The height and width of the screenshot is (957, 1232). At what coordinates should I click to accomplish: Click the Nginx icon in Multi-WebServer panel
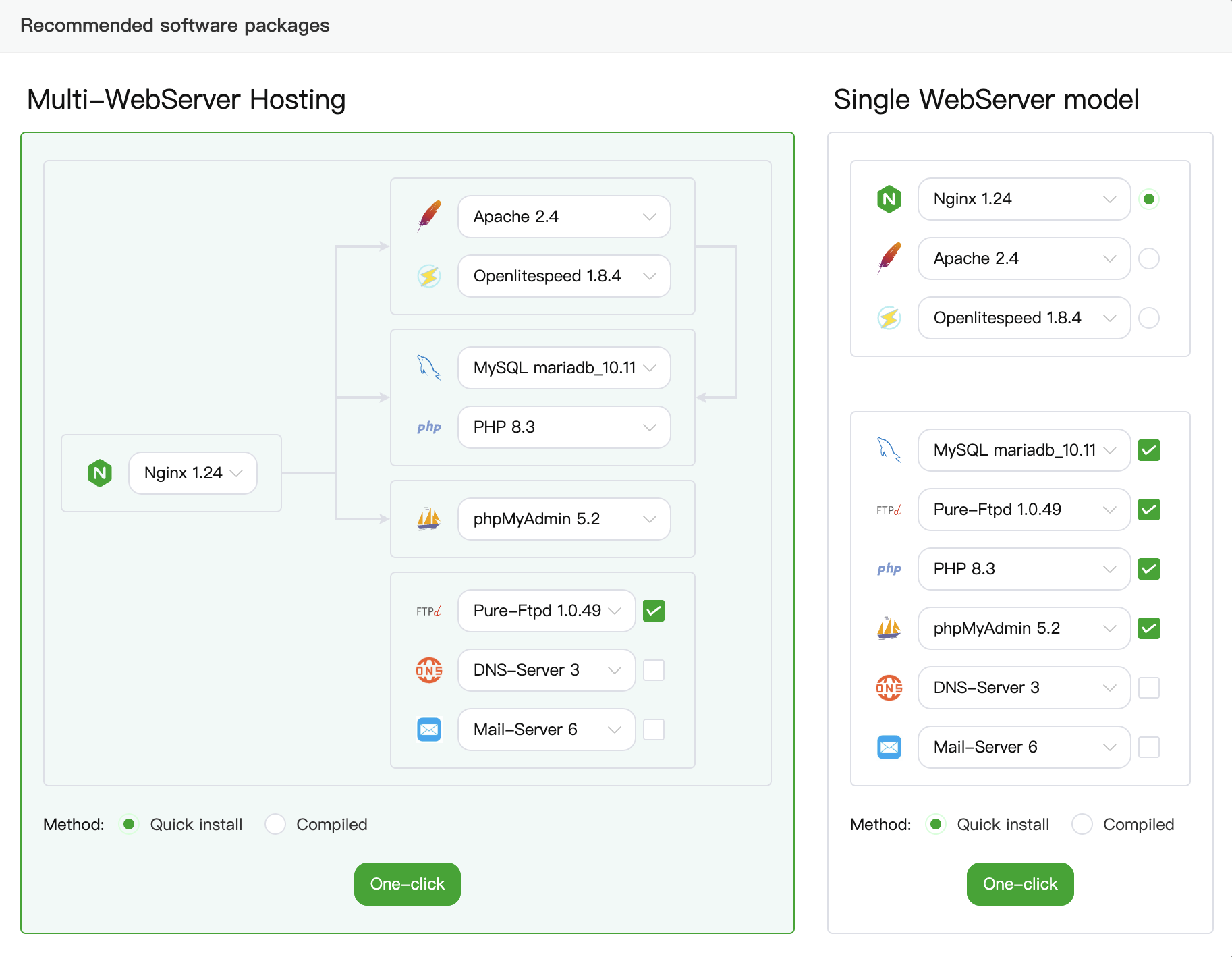[x=100, y=472]
